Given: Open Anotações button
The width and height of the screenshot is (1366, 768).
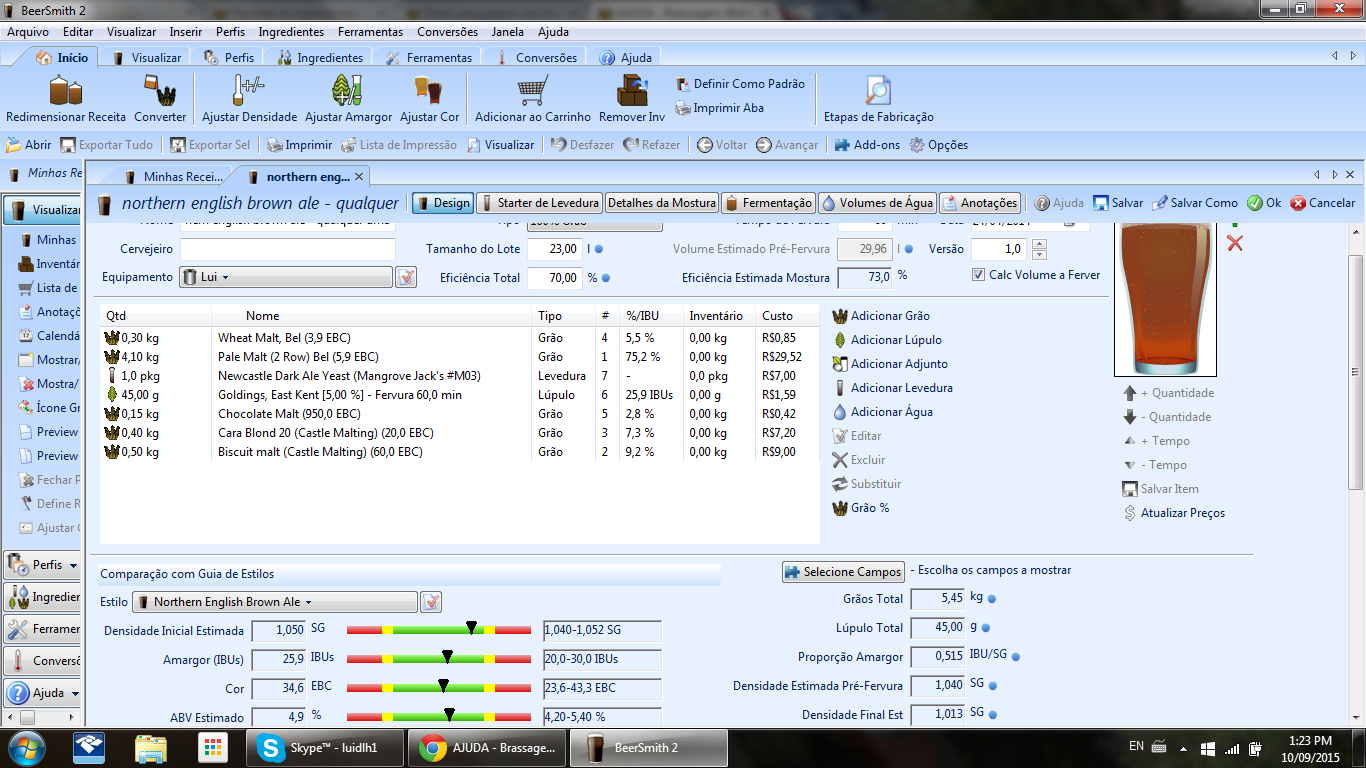Looking at the screenshot, I should pyautogui.click(x=979, y=203).
